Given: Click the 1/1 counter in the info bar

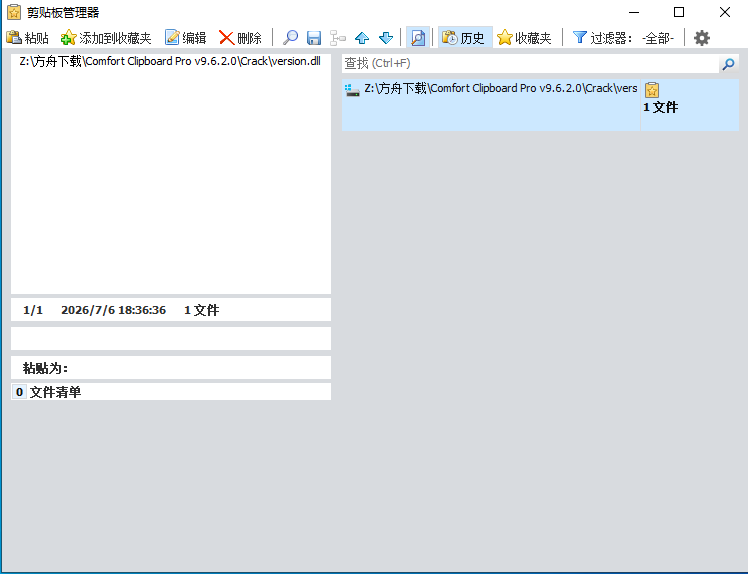Looking at the screenshot, I should point(33,310).
